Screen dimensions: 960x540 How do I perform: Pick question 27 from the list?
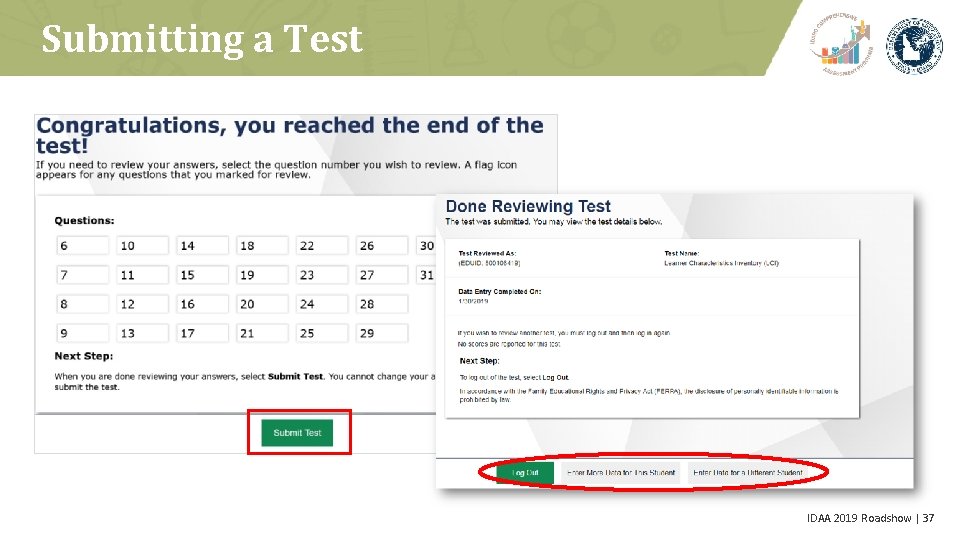point(382,275)
